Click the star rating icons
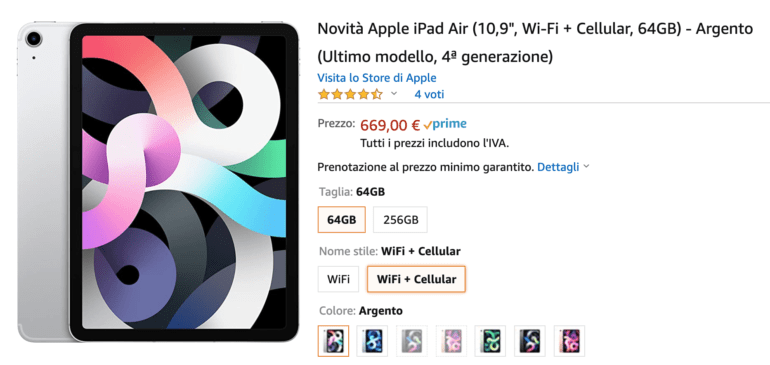This screenshot has width=770, height=365. tap(350, 94)
